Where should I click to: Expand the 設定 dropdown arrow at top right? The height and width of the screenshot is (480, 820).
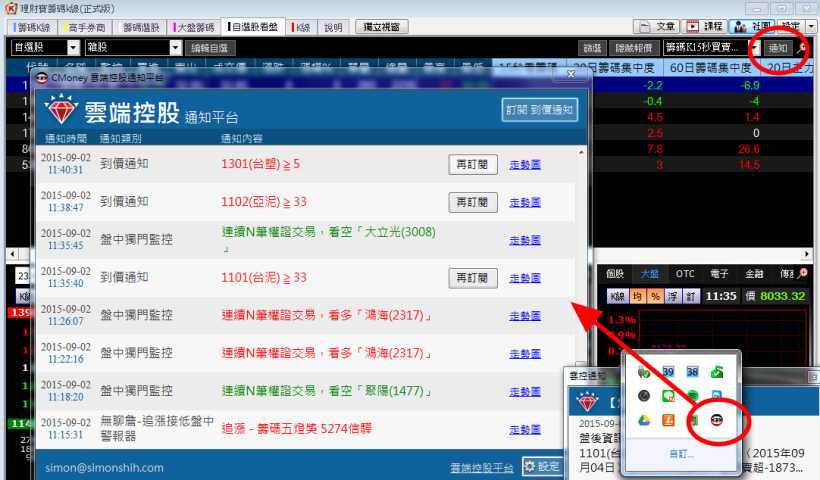pyautogui.click(x=811, y=27)
